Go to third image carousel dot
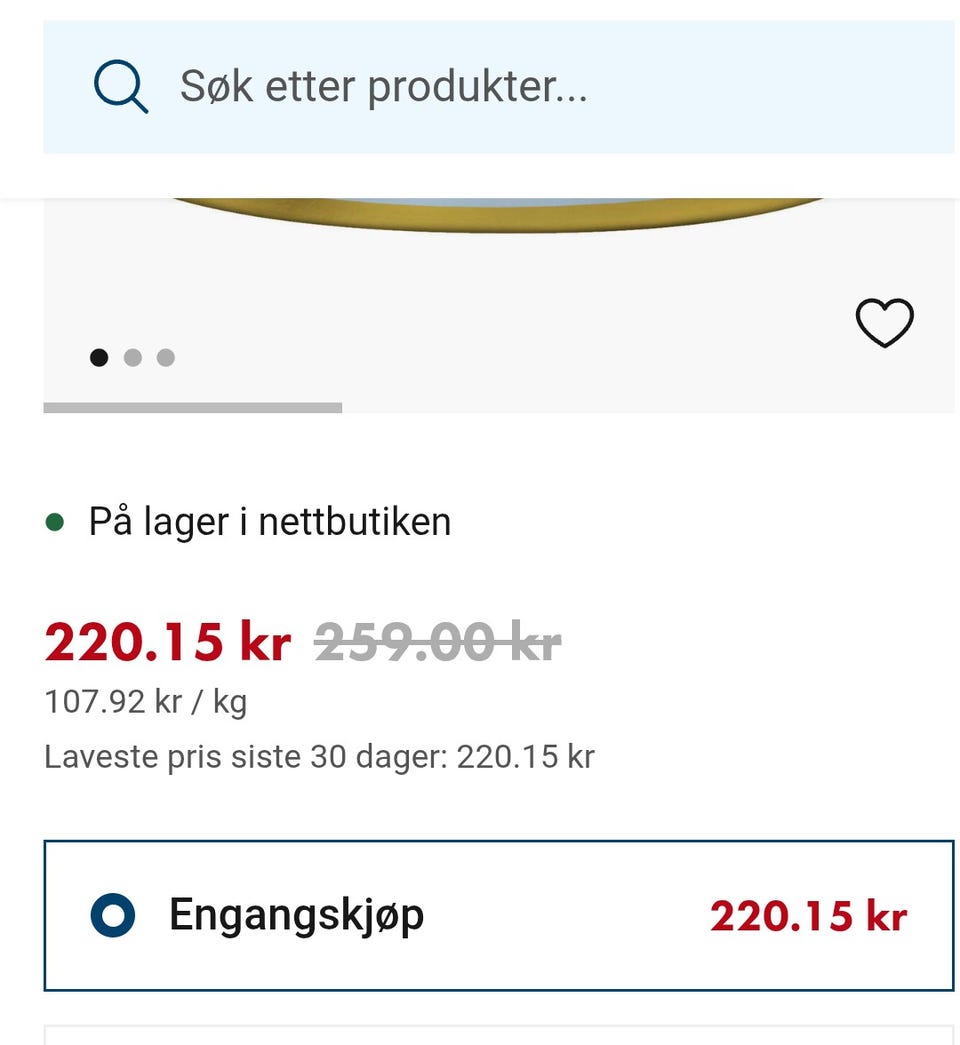Image resolution: width=960 pixels, height=1045 pixels. pos(166,357)
